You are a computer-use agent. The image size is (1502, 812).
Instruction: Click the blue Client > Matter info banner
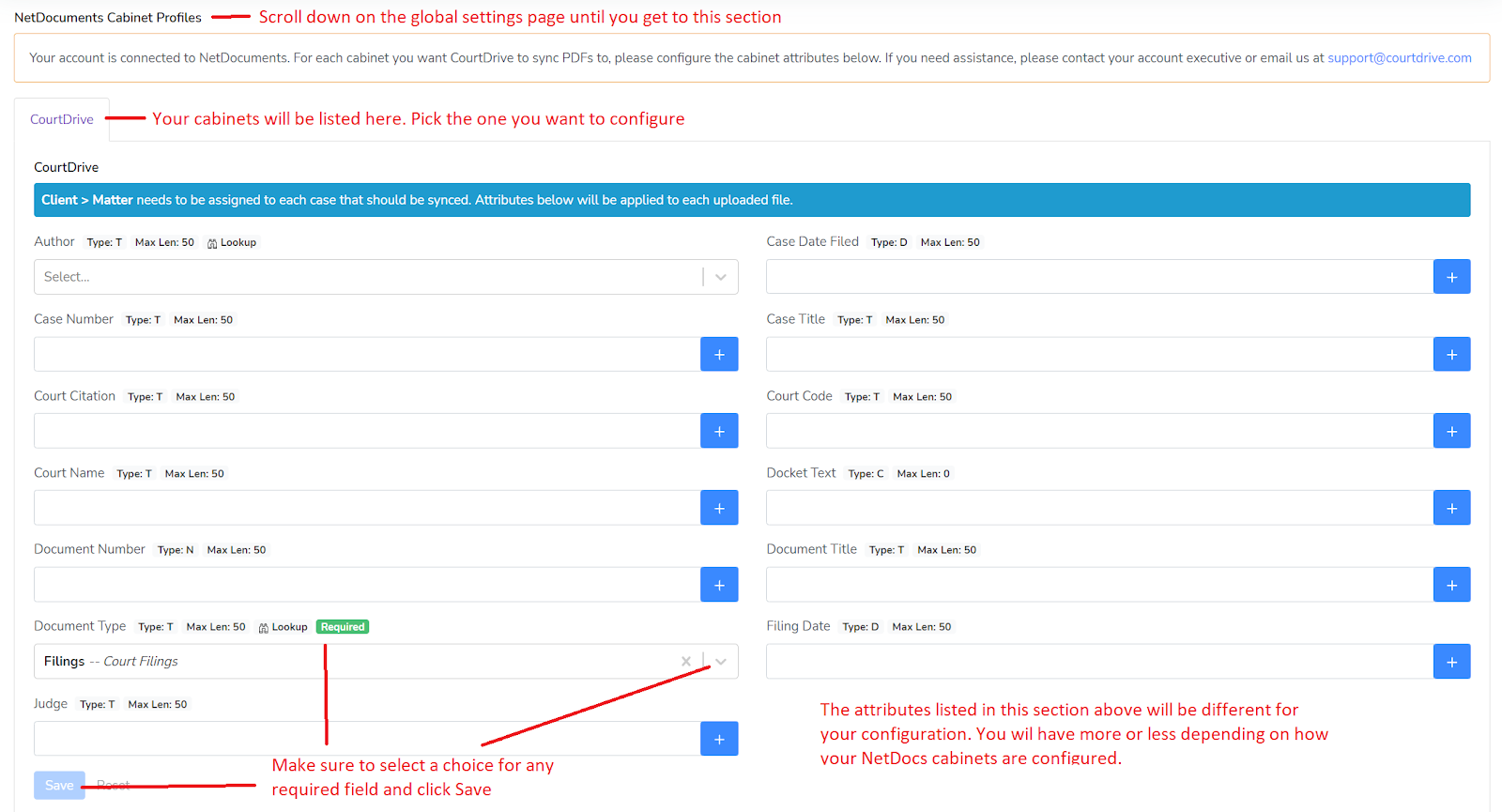click(752, 200)
